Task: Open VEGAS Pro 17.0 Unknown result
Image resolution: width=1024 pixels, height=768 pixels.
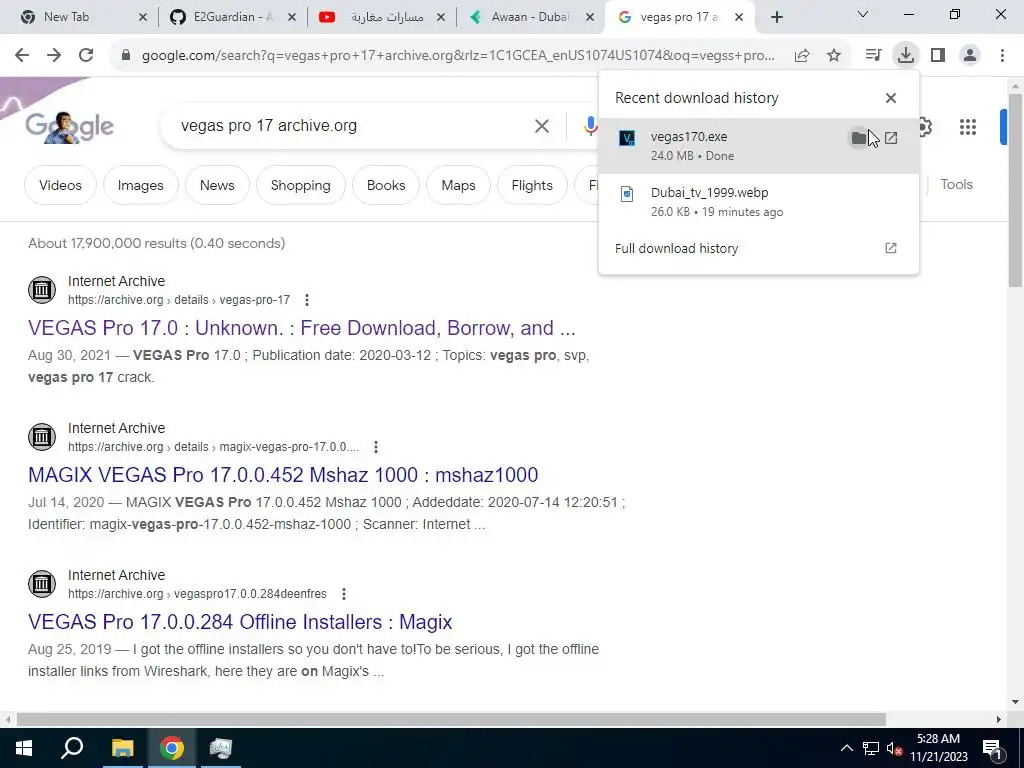Action: [x=302, y=328]
